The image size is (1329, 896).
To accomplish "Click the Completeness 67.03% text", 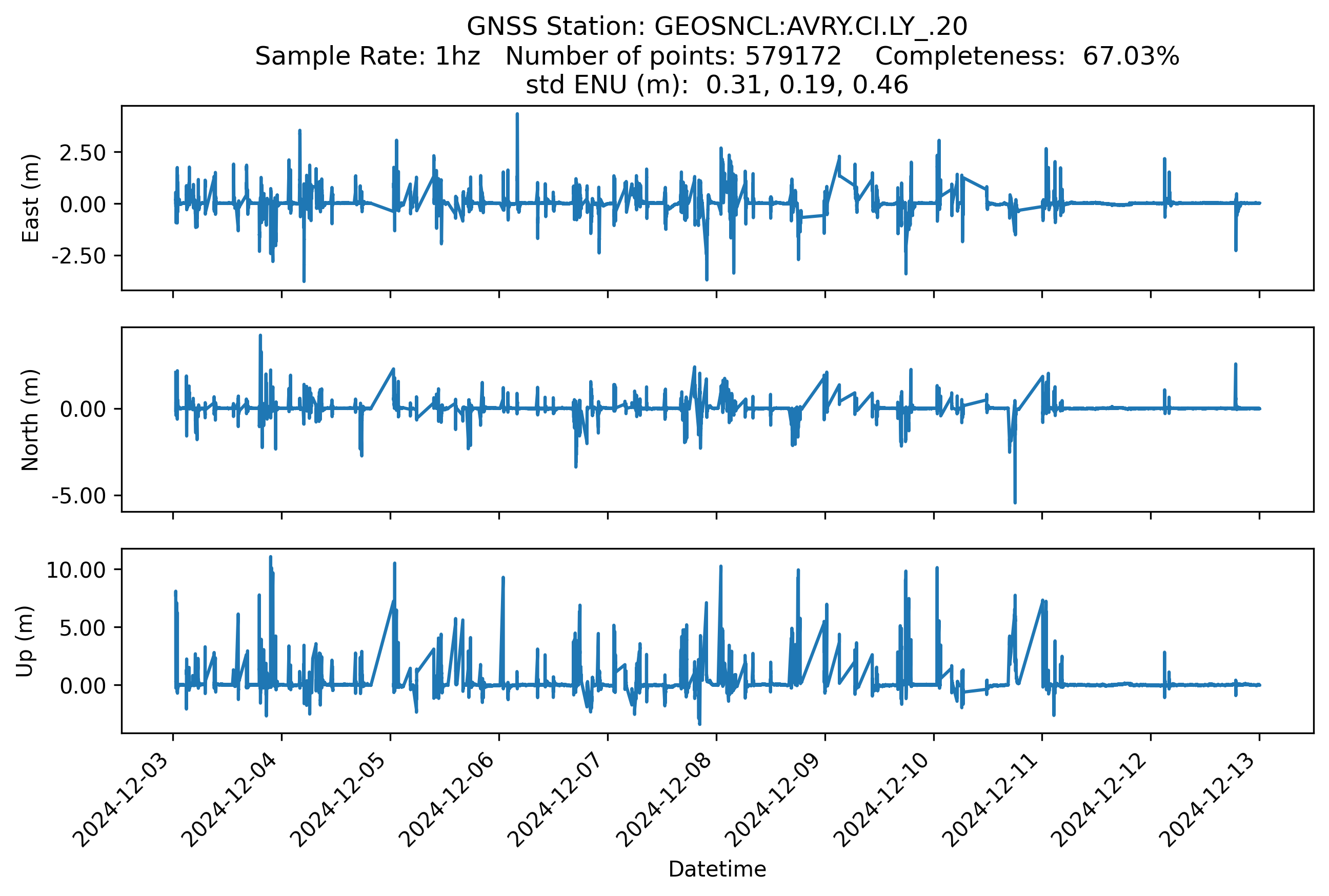I will [x=1026, y=56].
